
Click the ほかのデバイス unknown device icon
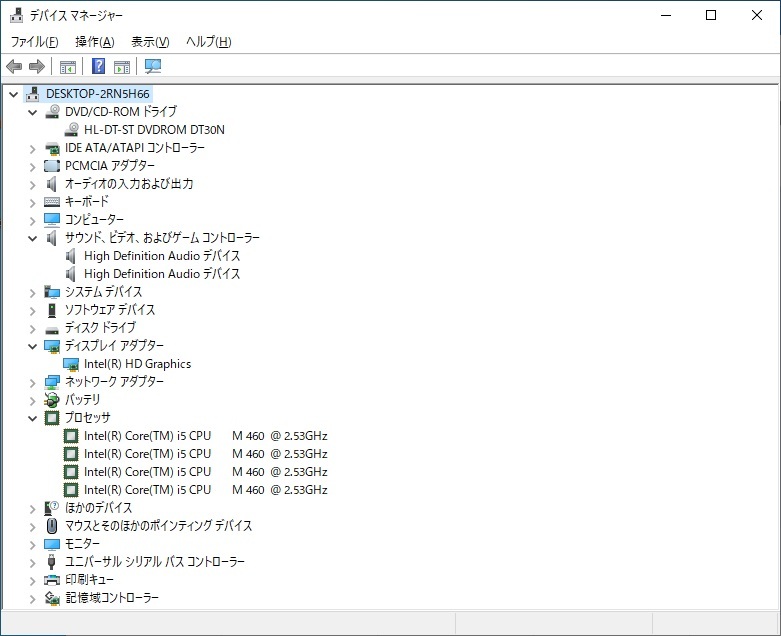(52, 508)
